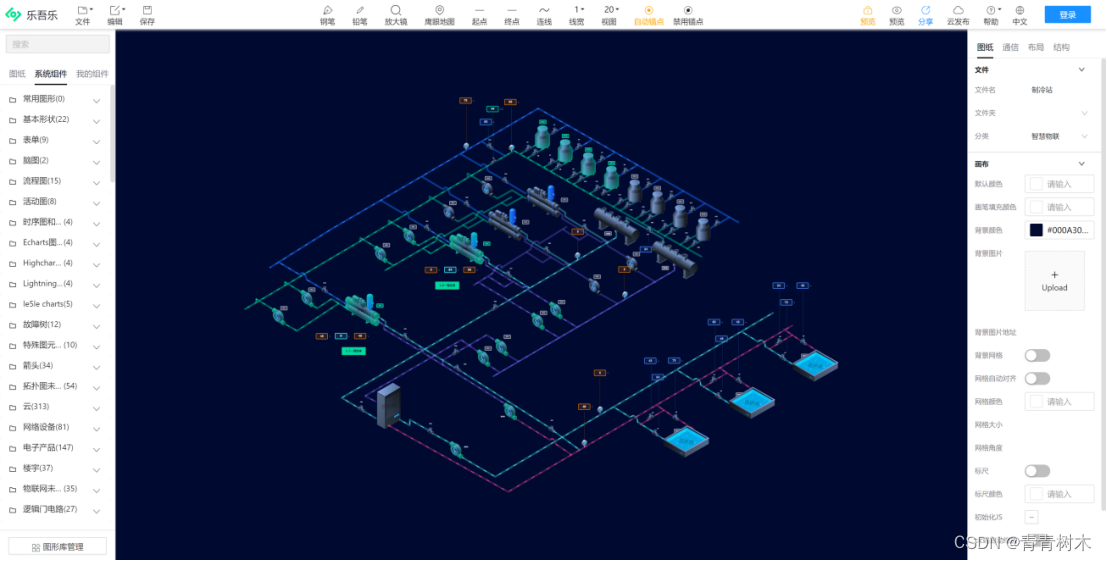The height and width of the screenshot is (561, 1107).
Task: Open the 文件 file menu
Action: (83, 15)
